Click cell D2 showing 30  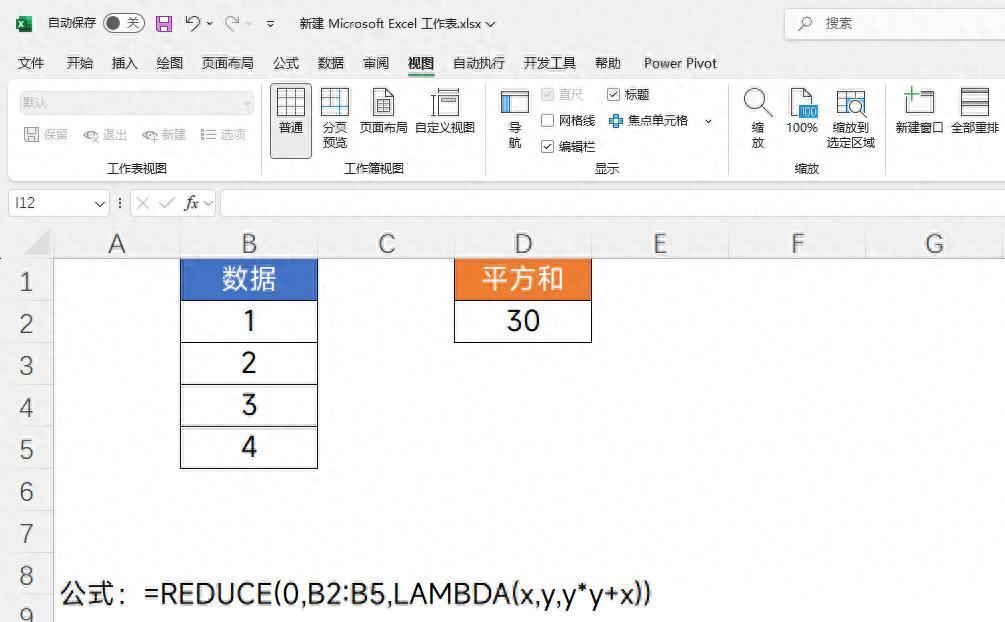pos(523,321)
